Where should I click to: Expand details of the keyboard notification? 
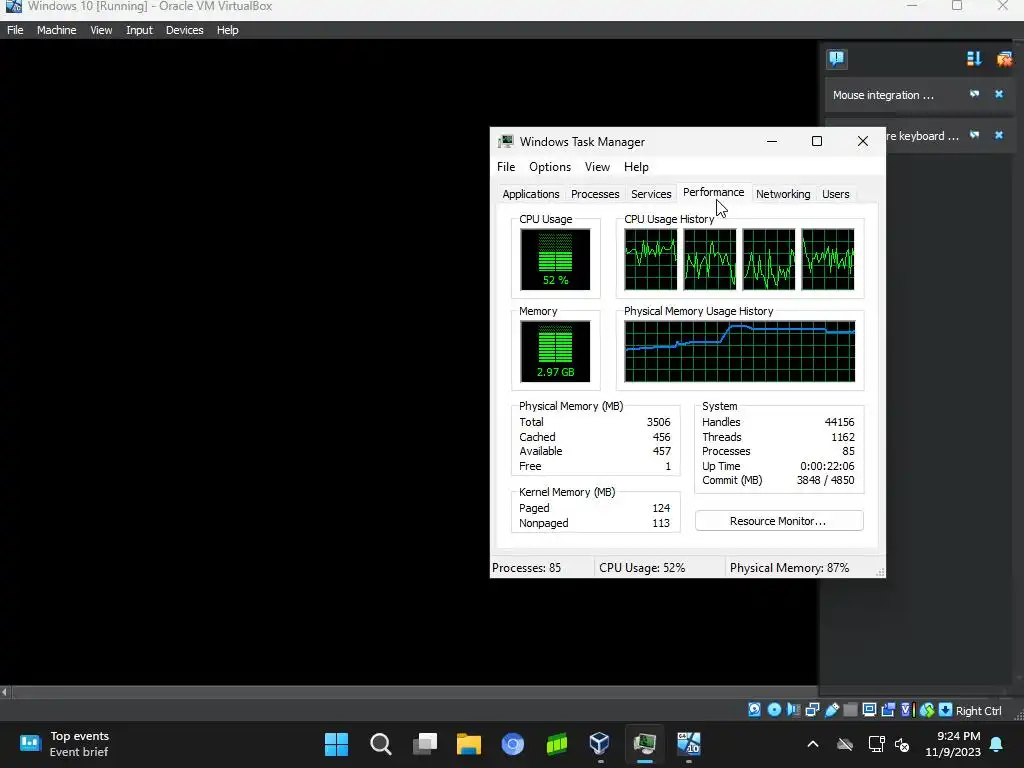pyautogui.click(x=974, y=135)
